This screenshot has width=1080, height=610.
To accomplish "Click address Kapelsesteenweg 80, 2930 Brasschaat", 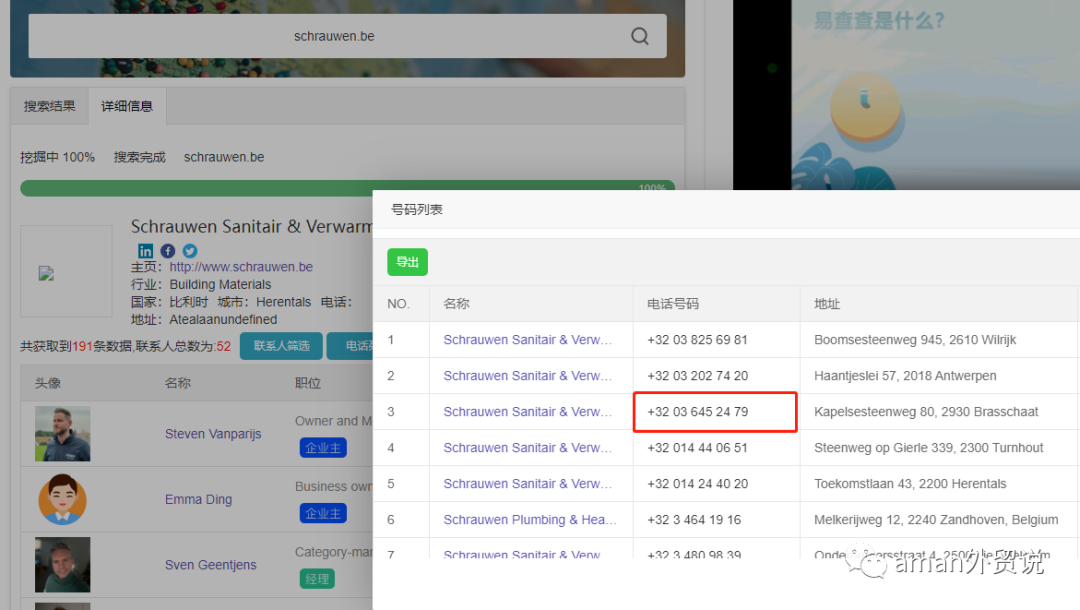I will (926, 411).
